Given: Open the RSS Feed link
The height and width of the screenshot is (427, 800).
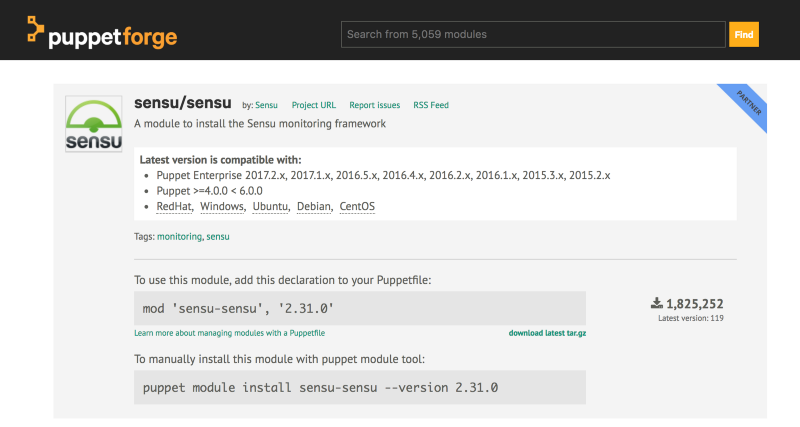Looking at the screenshot, I should pyautogui.click(x=431, y=105).
